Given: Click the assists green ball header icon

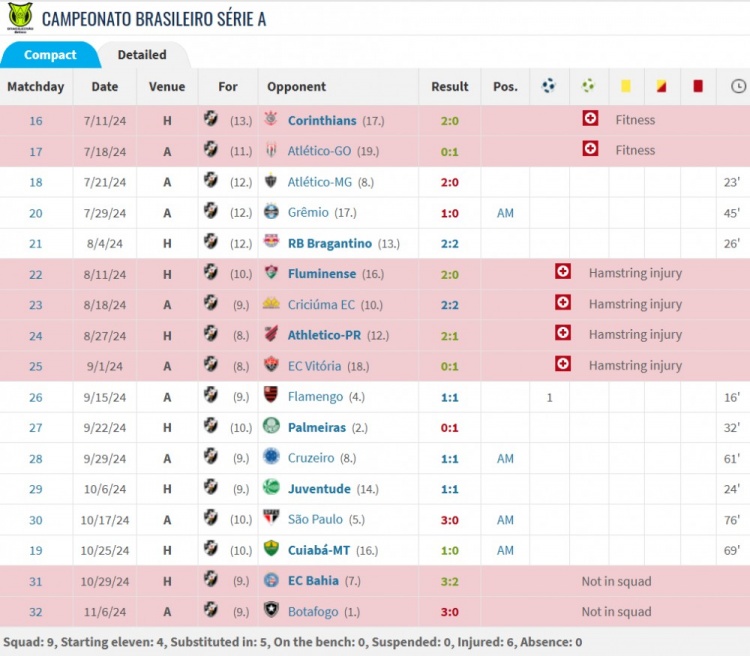Looking at the screenshot, I should (589, 87).
